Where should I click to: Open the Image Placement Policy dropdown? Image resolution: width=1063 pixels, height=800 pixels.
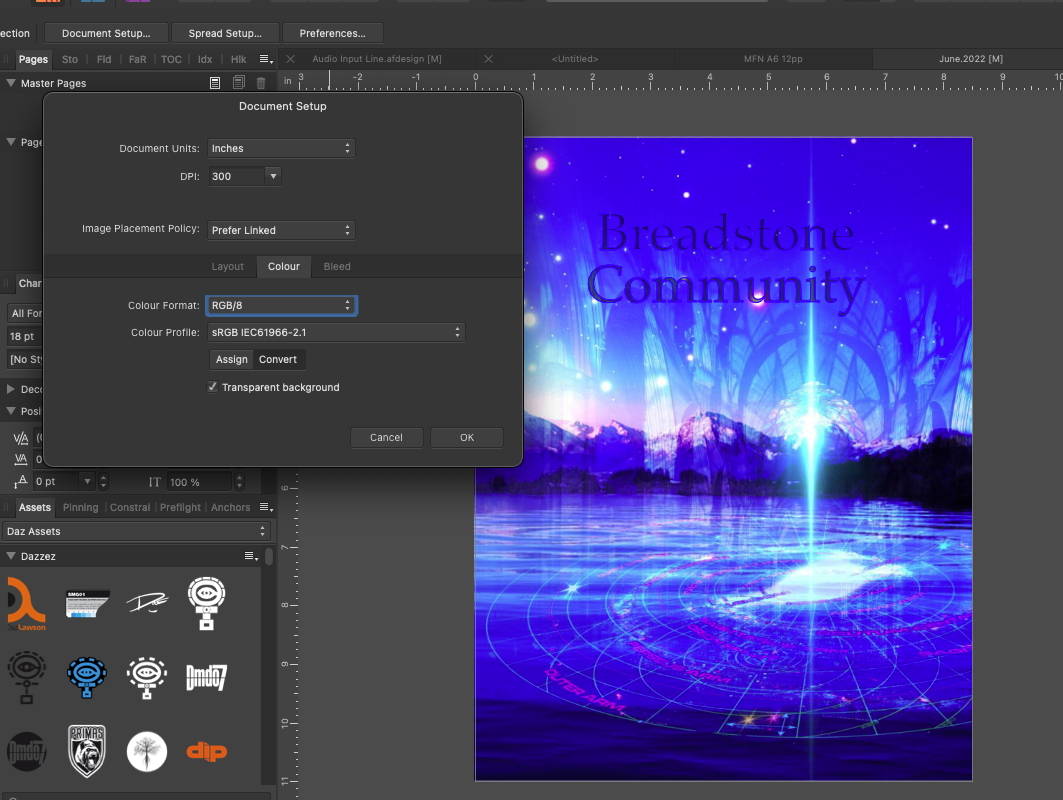pyautogui.click(x=281, y=230)
